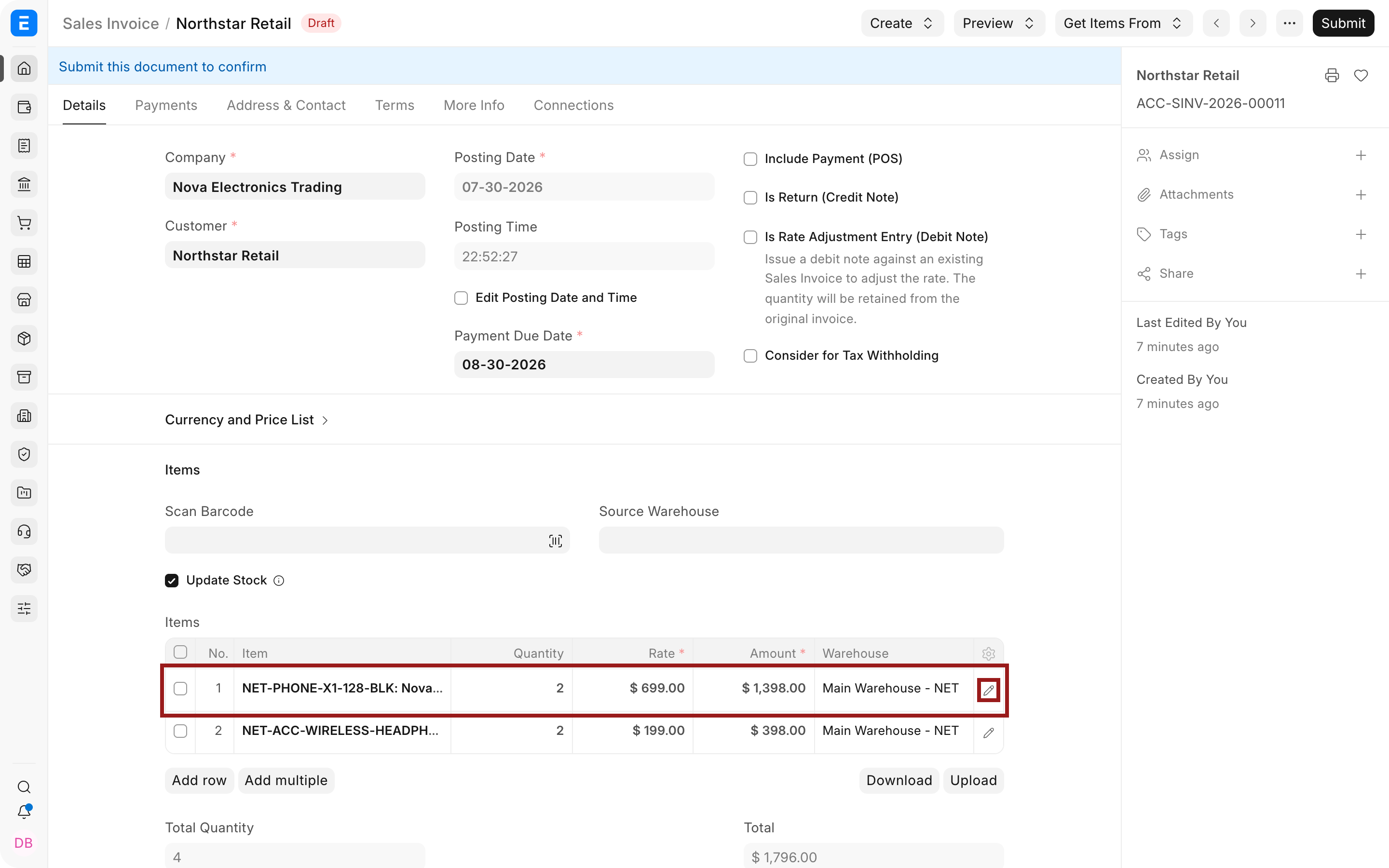Open the More Info tab

click(x=474, y=105)
